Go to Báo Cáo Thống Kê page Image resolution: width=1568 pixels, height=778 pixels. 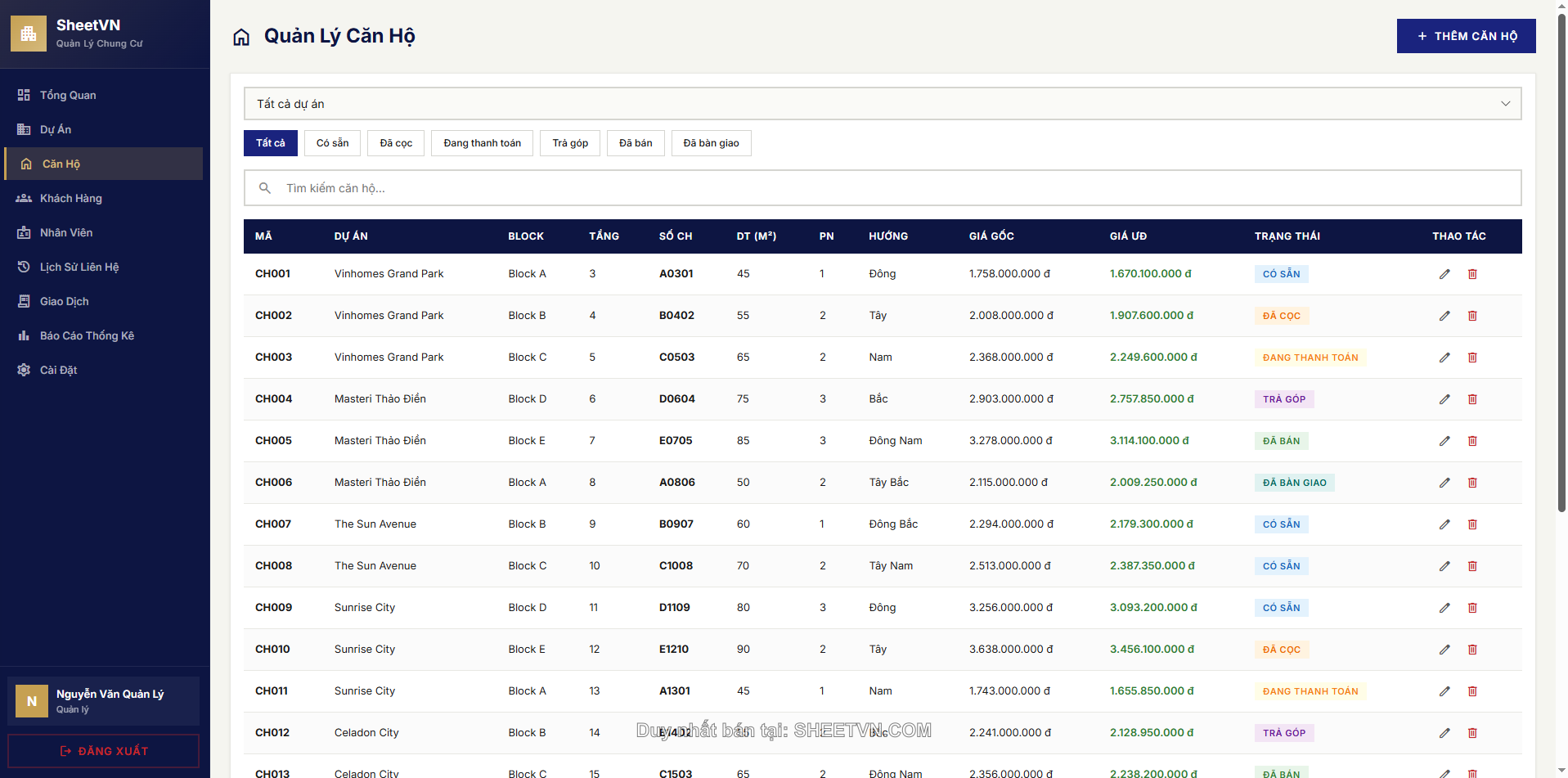[87, 335]
